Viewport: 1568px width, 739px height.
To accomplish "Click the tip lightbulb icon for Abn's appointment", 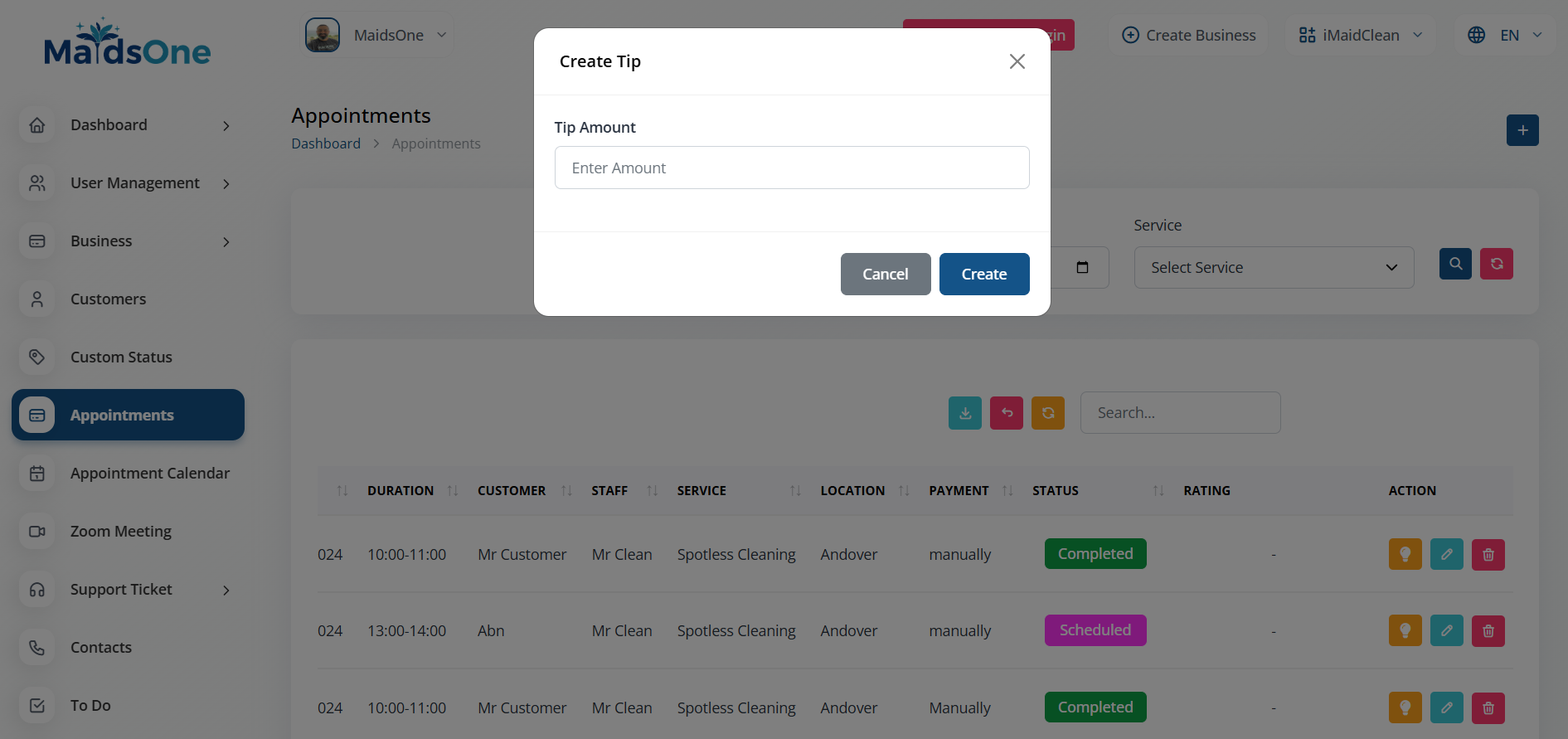I will [x=1405, y=631].
